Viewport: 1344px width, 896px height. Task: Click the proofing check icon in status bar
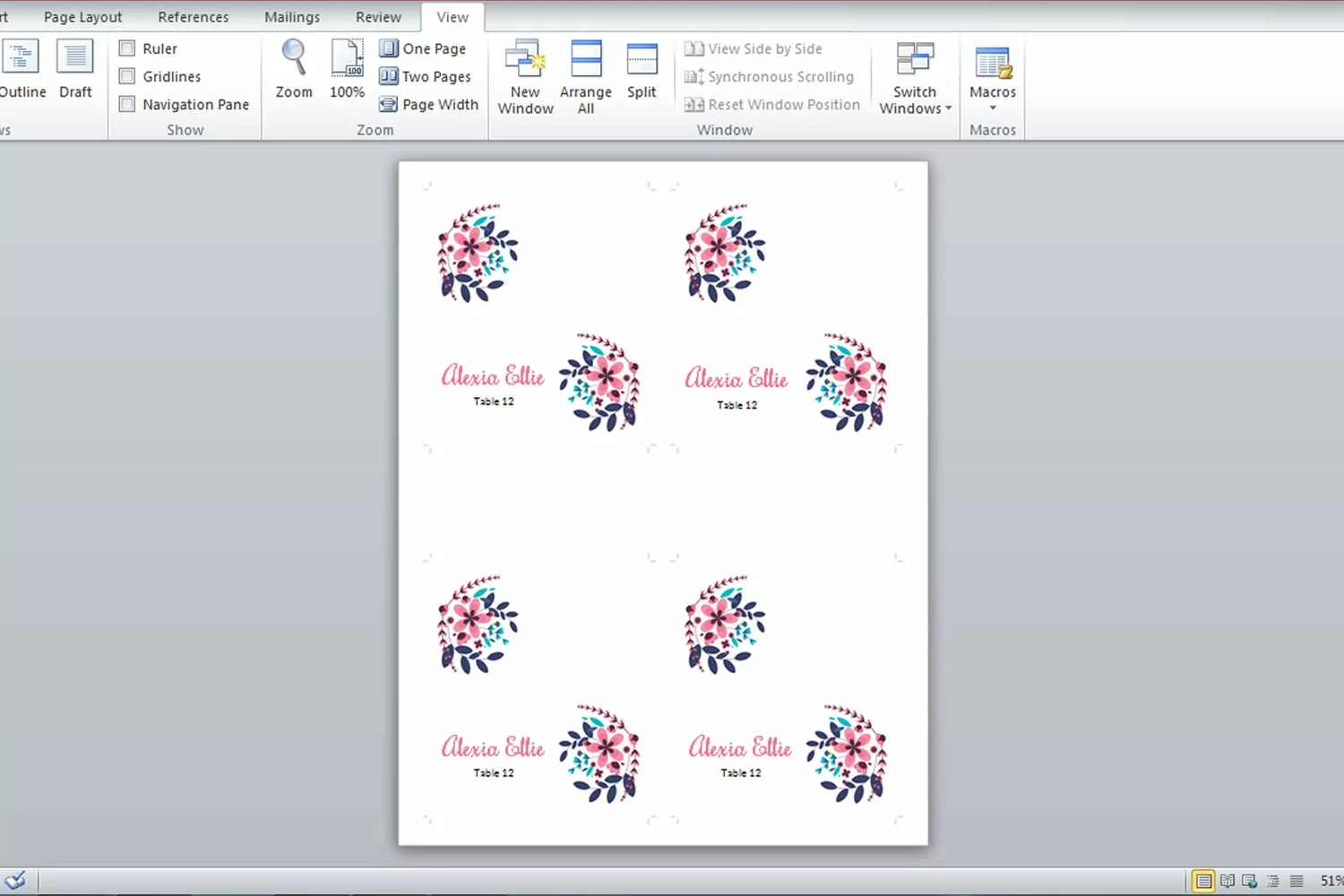(15, 880)
